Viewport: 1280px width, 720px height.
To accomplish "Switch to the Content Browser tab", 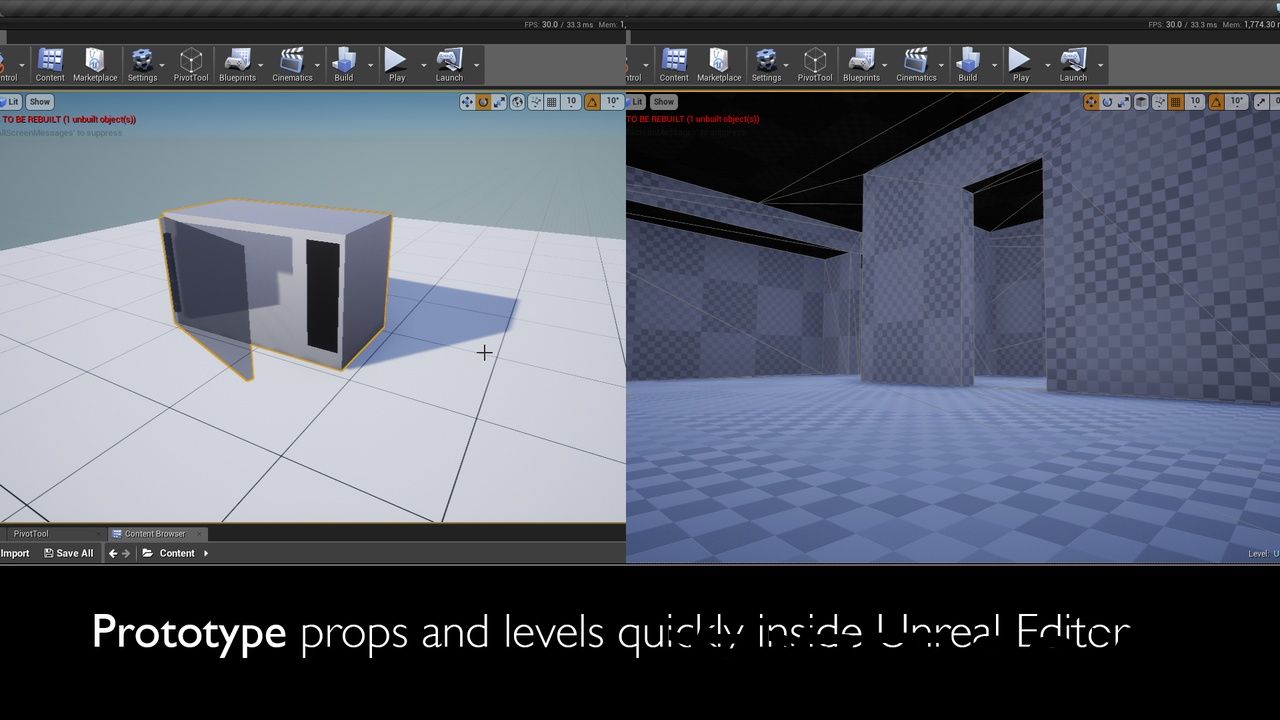I will [154, 534].
